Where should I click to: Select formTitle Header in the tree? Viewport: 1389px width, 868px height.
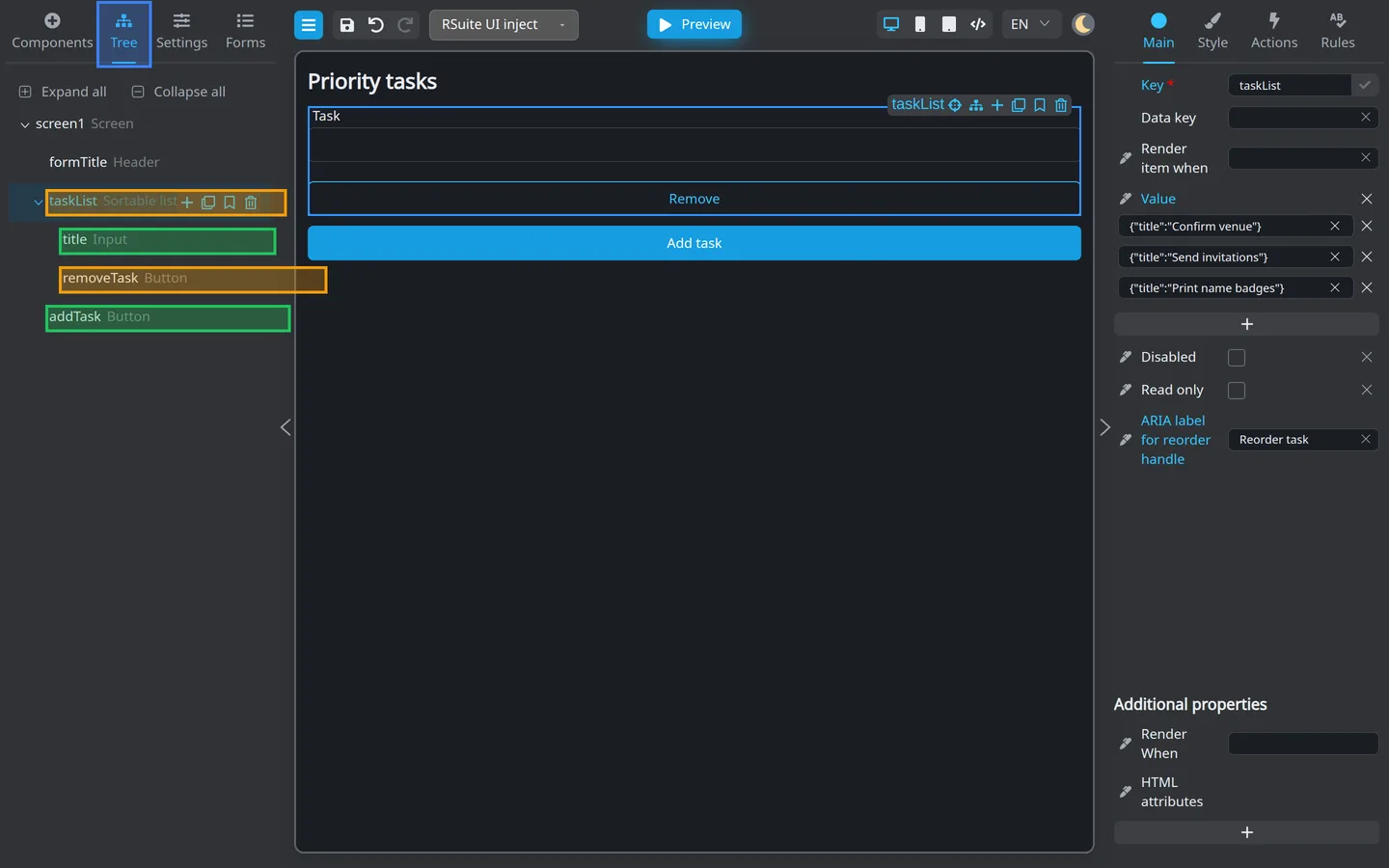click(x=104, y=162)
